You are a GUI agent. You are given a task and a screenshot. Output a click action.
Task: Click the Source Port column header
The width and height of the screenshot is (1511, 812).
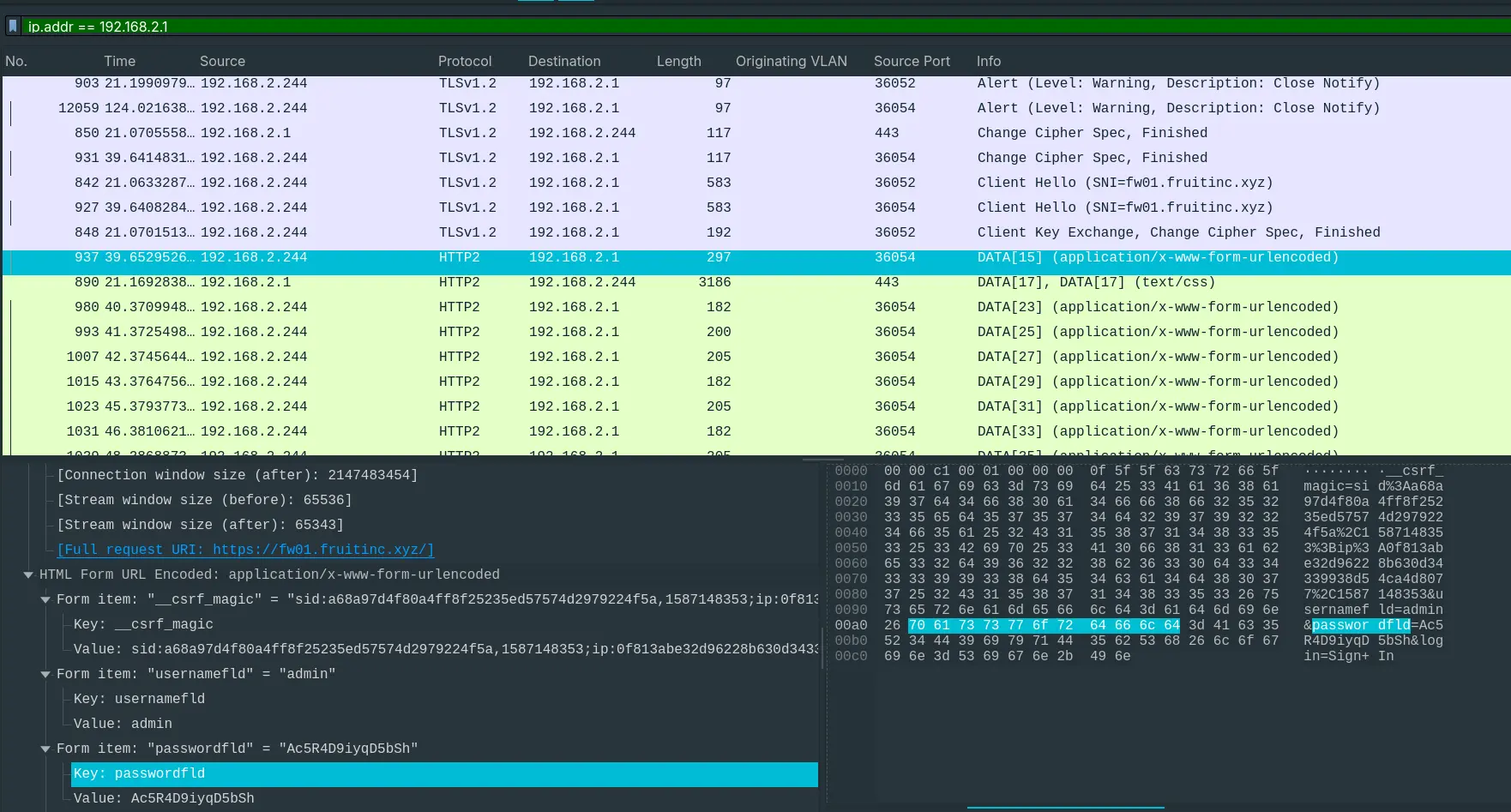pyautogui.click(x=911, y=61)
